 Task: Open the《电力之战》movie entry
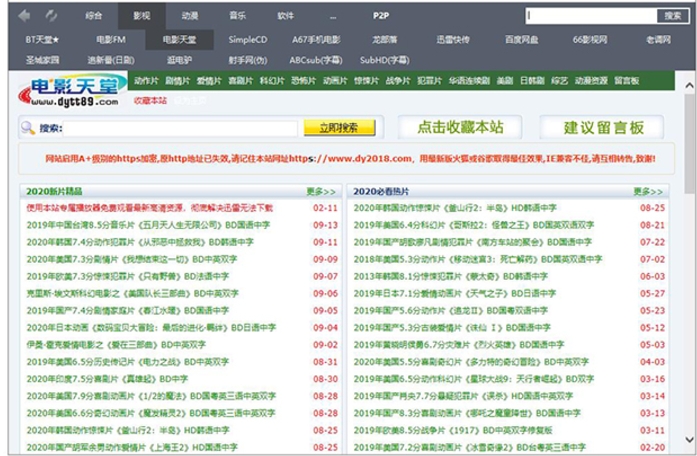pos(128,362)
